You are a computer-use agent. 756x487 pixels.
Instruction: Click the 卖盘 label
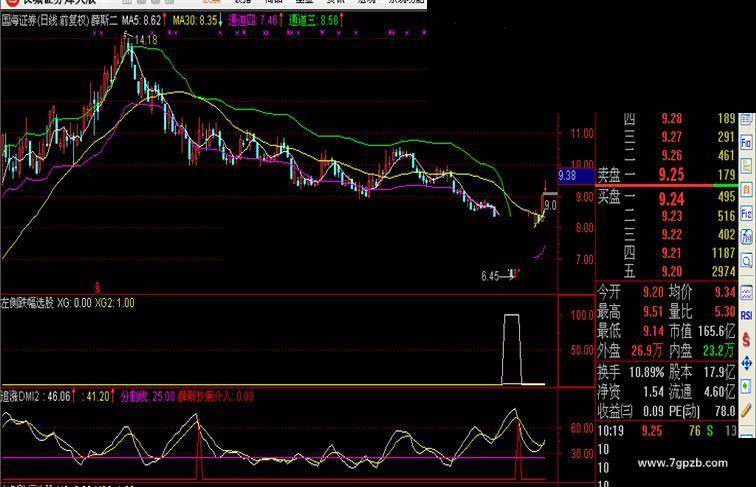pos(609,175)
